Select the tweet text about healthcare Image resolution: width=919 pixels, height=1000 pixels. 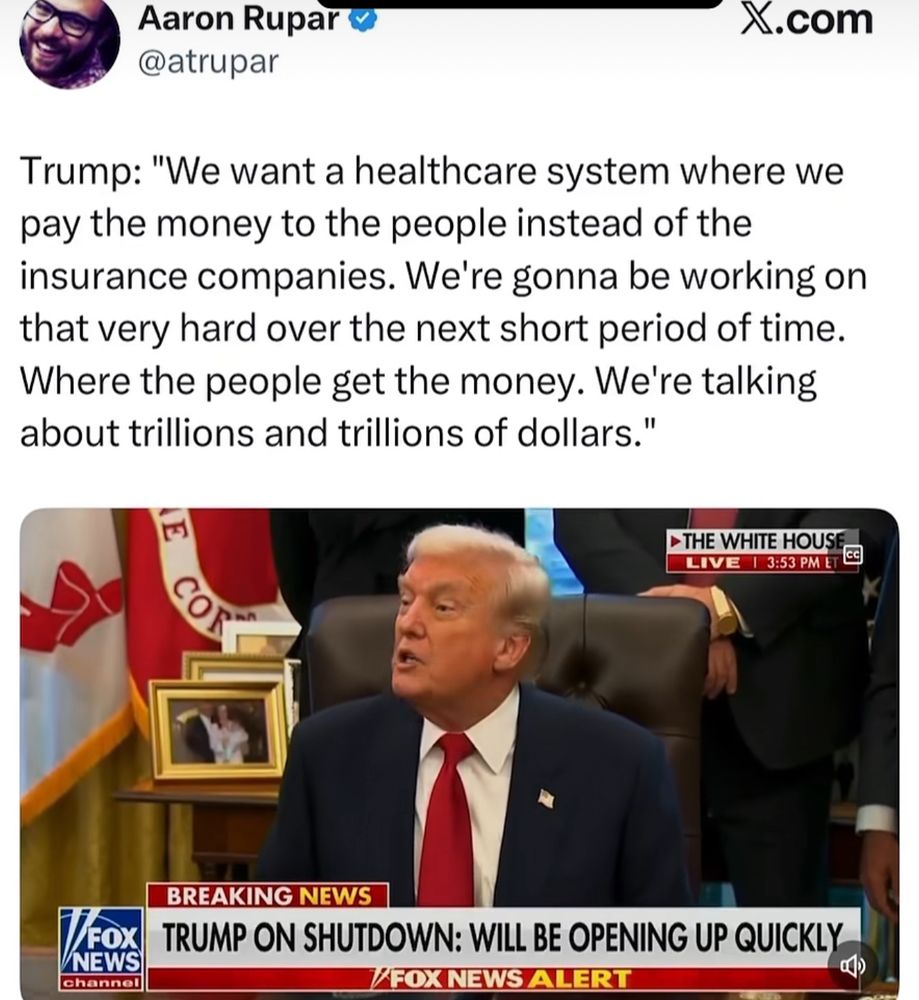click(443, 302)
